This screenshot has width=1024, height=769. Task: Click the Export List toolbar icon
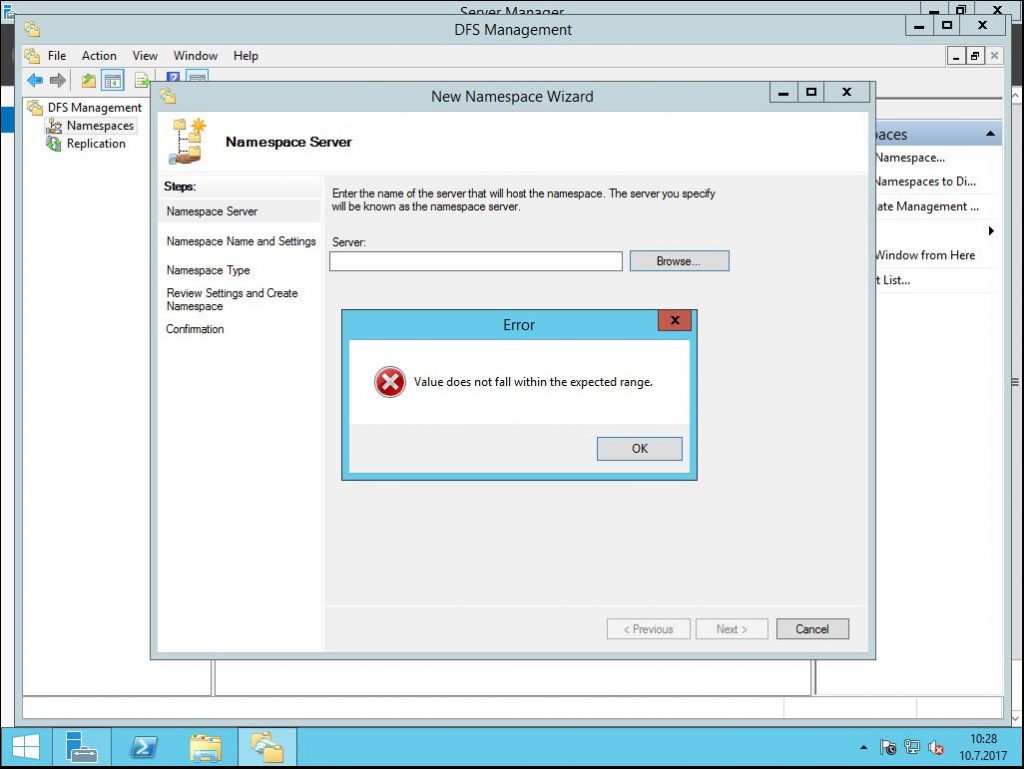(x=142, y=80)
